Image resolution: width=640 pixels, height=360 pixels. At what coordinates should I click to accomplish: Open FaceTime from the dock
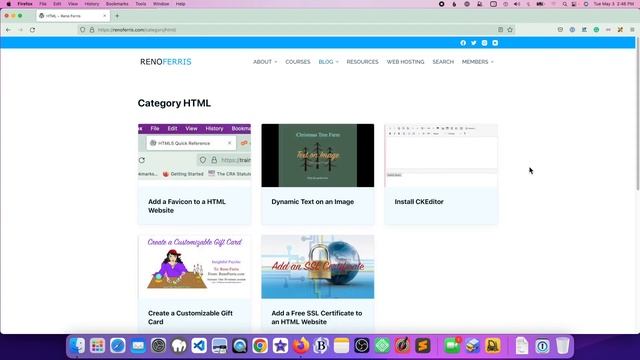click(452, 346)
